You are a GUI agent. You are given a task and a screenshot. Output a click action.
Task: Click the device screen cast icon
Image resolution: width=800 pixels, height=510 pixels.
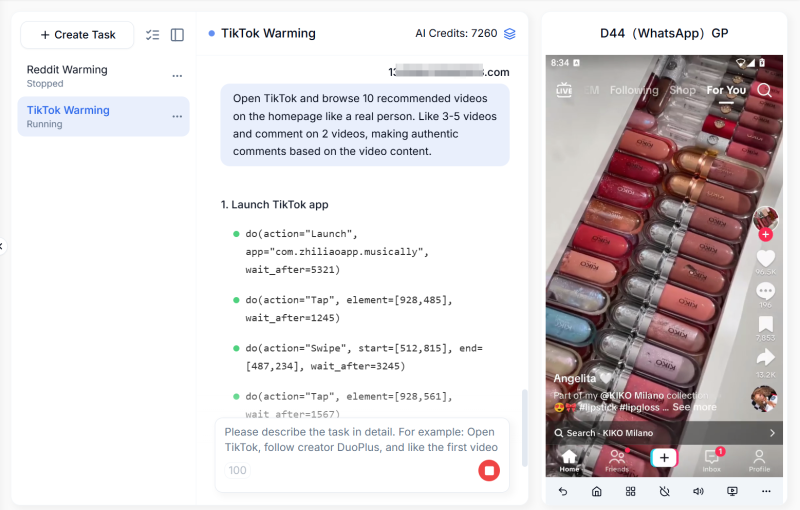point(732,491)
